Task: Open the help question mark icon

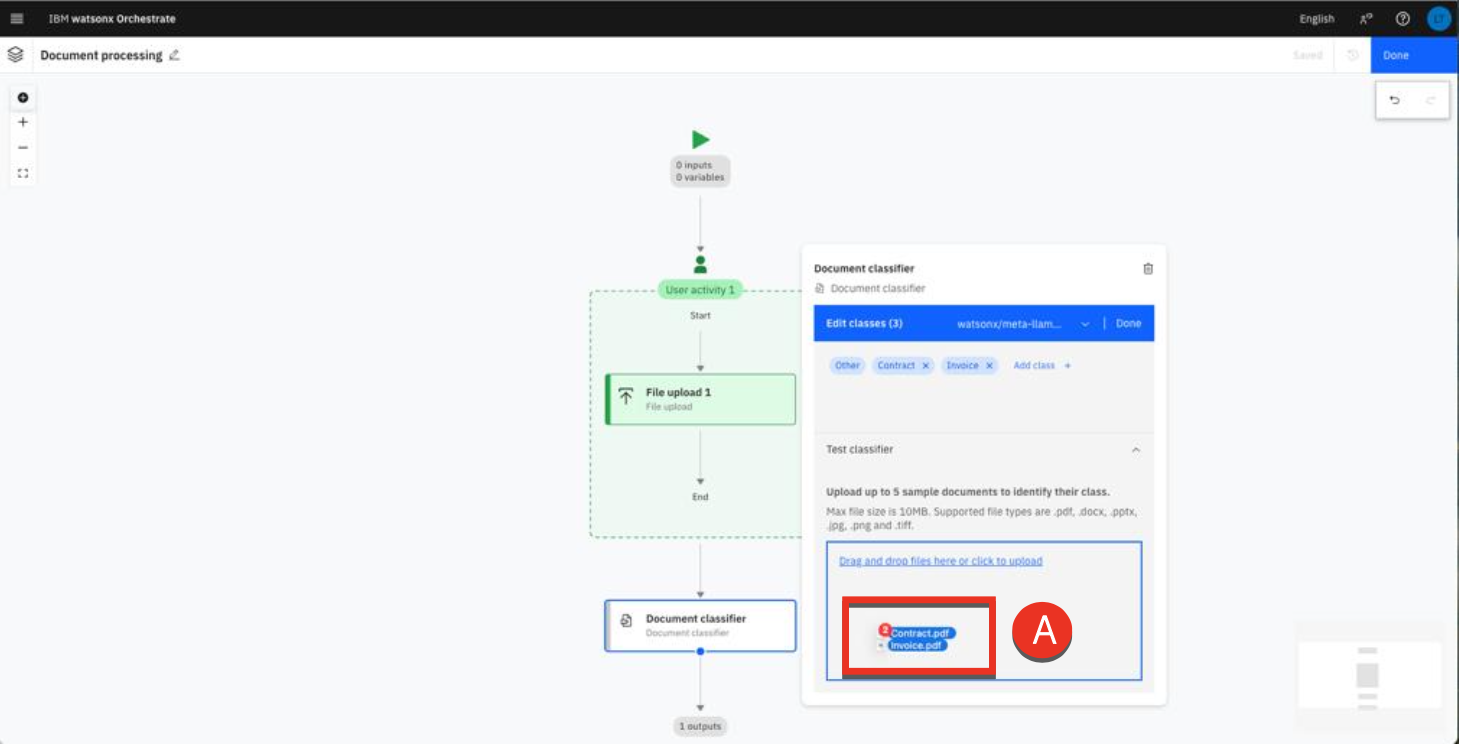Action: point(1402,19)
